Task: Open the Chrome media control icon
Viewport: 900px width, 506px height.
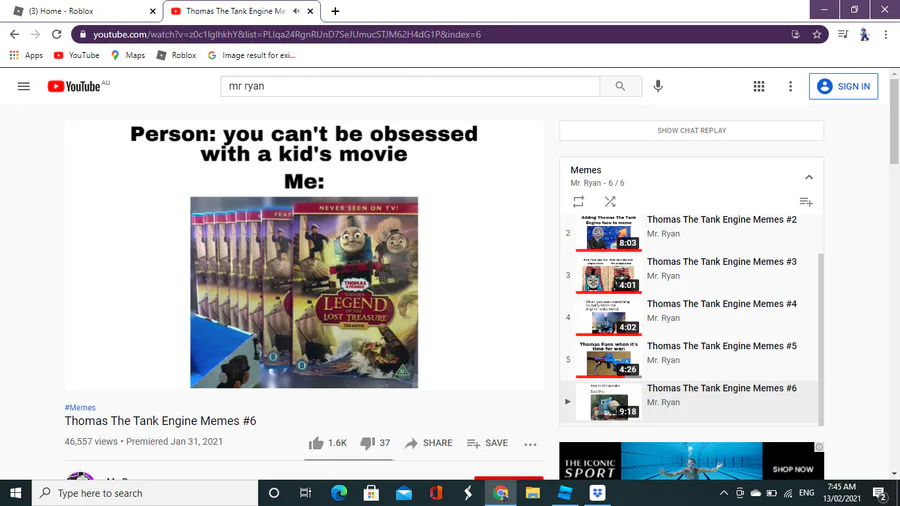Action: (843, 34)
